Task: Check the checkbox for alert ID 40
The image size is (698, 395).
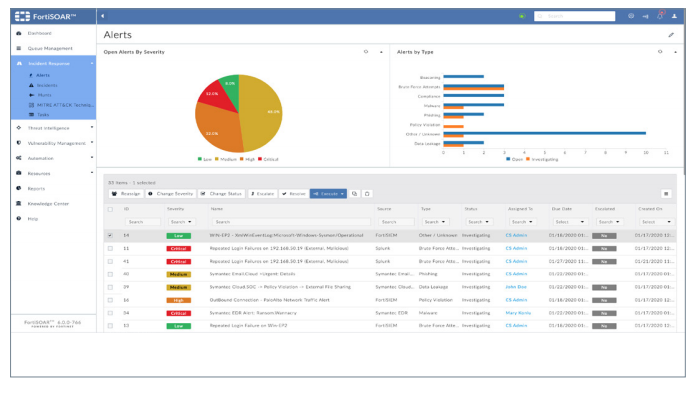Action: coord(110,274)
